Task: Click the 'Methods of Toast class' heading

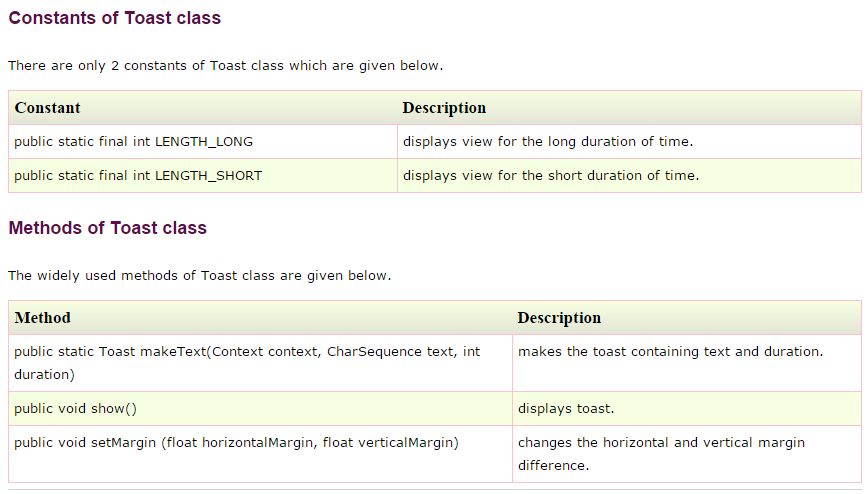Action: [108, 228]
